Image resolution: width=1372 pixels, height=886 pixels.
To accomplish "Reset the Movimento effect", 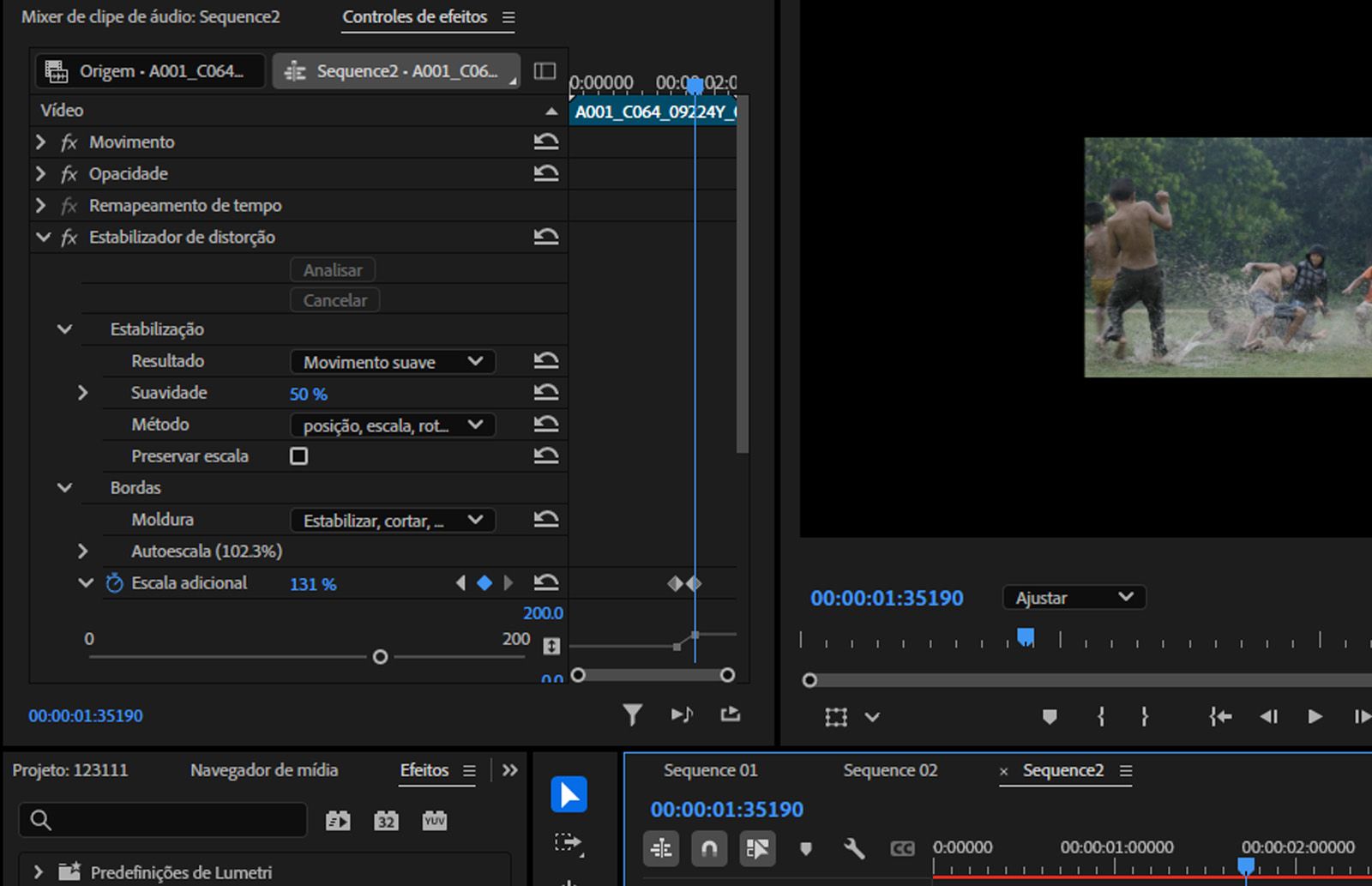I will 546,142.
